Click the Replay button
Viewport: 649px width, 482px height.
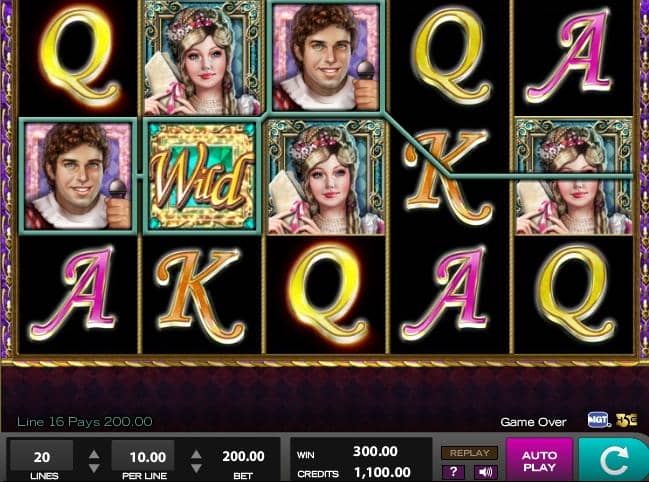coord(469,453)
